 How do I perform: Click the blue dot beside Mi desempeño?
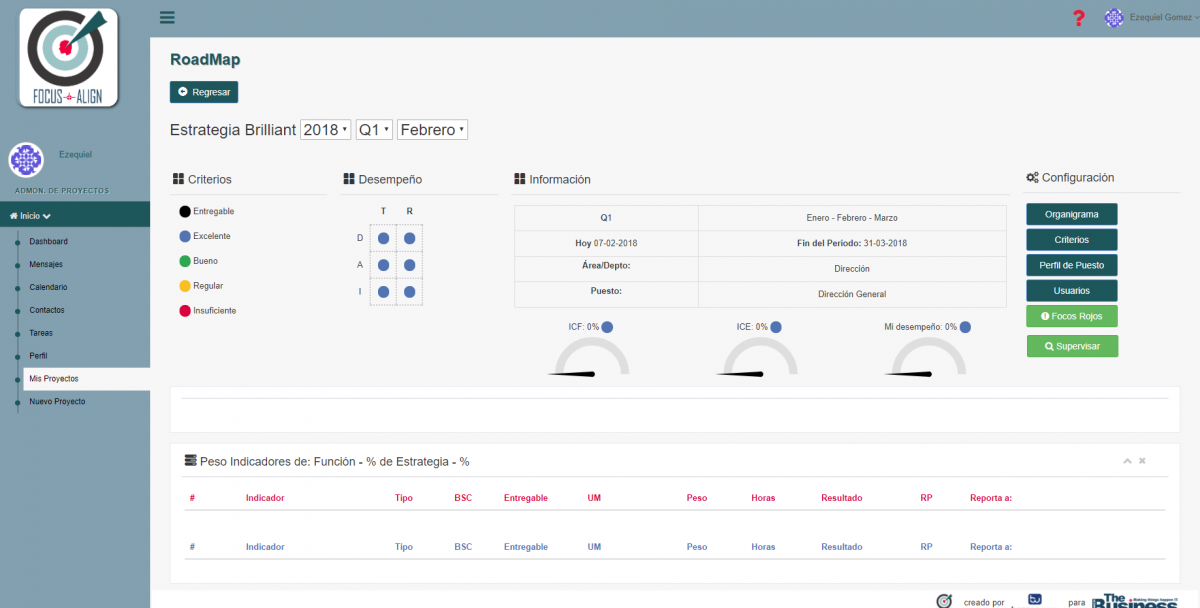click(965, 327)
